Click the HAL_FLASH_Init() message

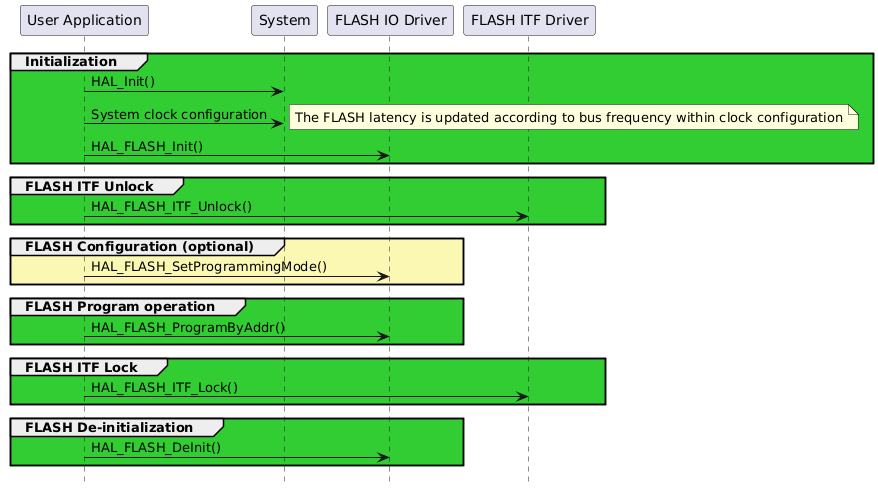pyautogui.click(x=147, y=147)
